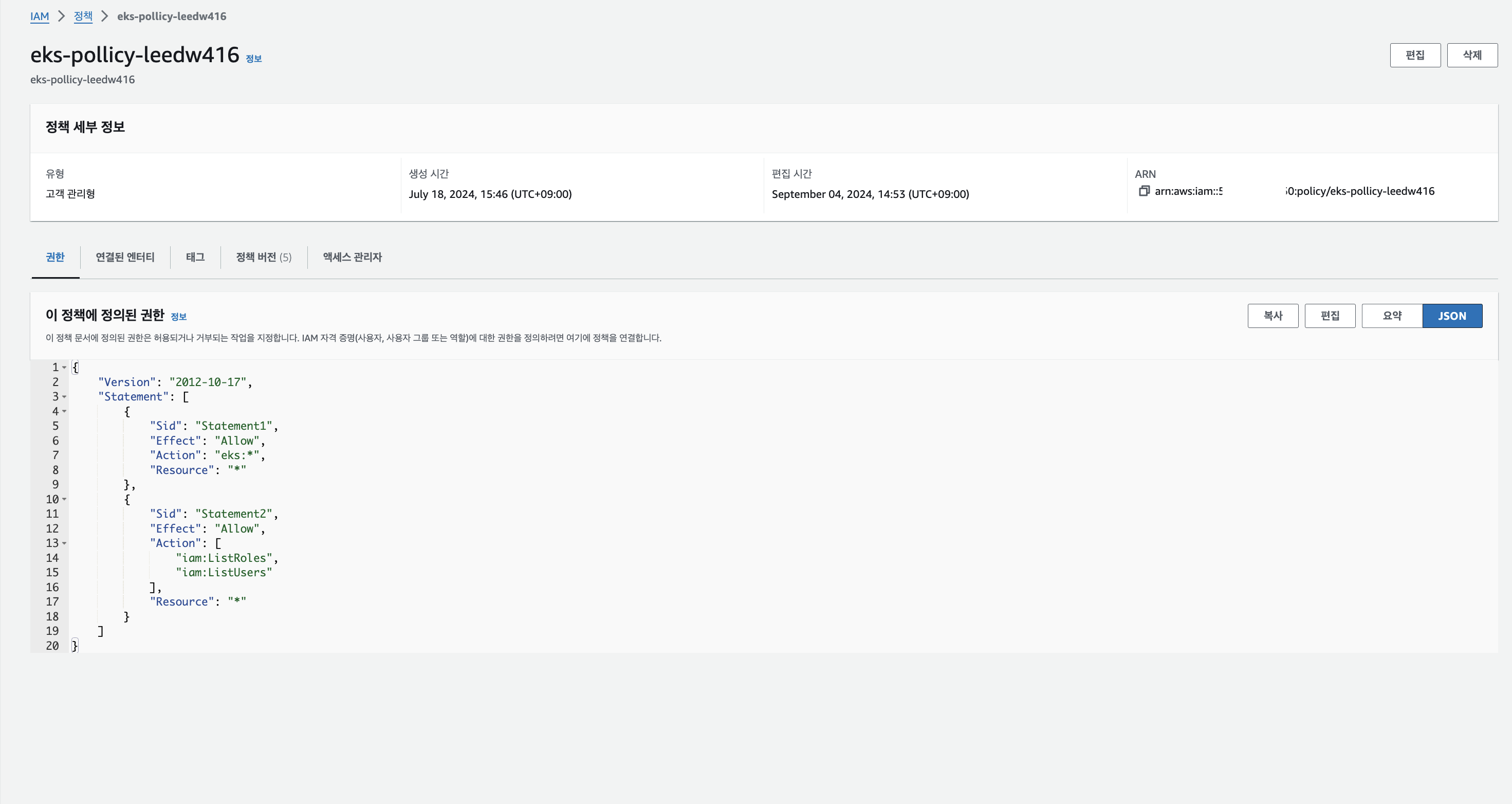This screenshot has height=804, width=1512.
Task: Click the 고객 관리형 type value
Action: pyautogui.click(x=70, y=194)
